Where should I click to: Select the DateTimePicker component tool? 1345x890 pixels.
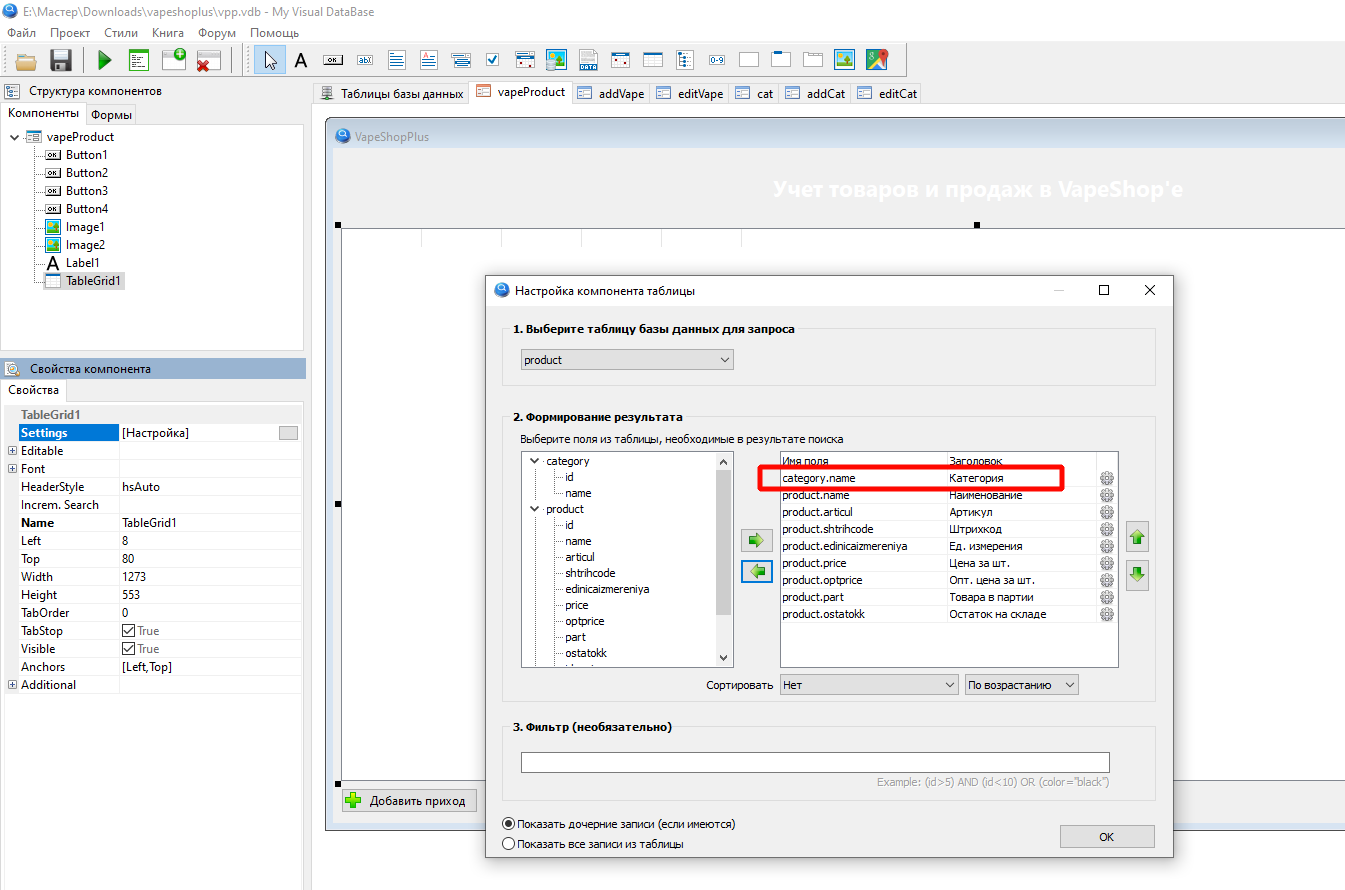(x=525, y=60)
